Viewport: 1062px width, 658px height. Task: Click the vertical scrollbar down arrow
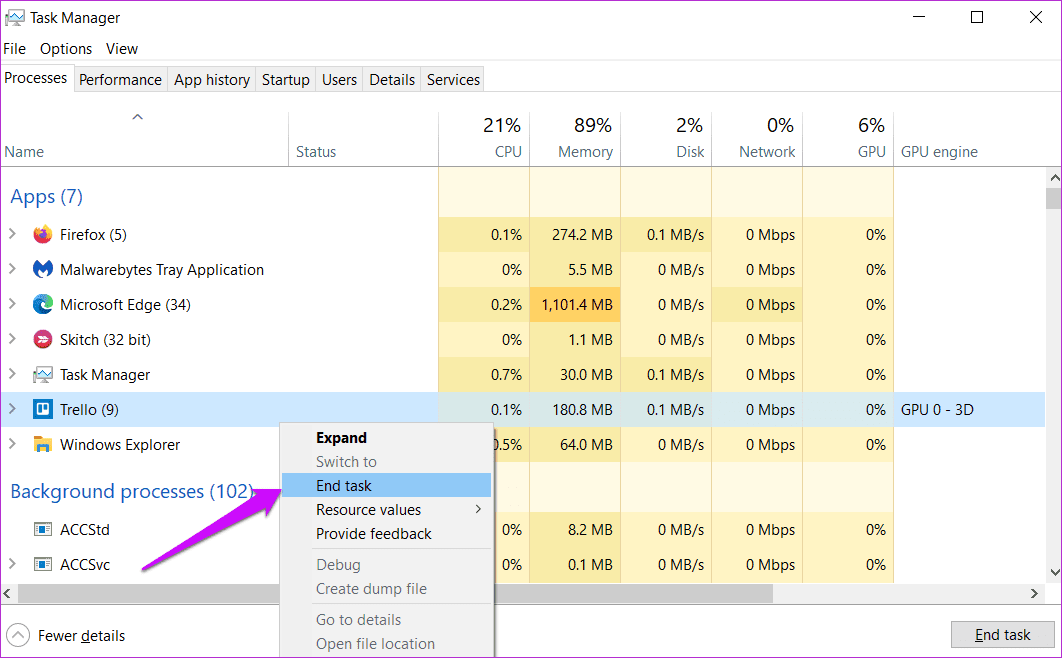[1054, 573]
